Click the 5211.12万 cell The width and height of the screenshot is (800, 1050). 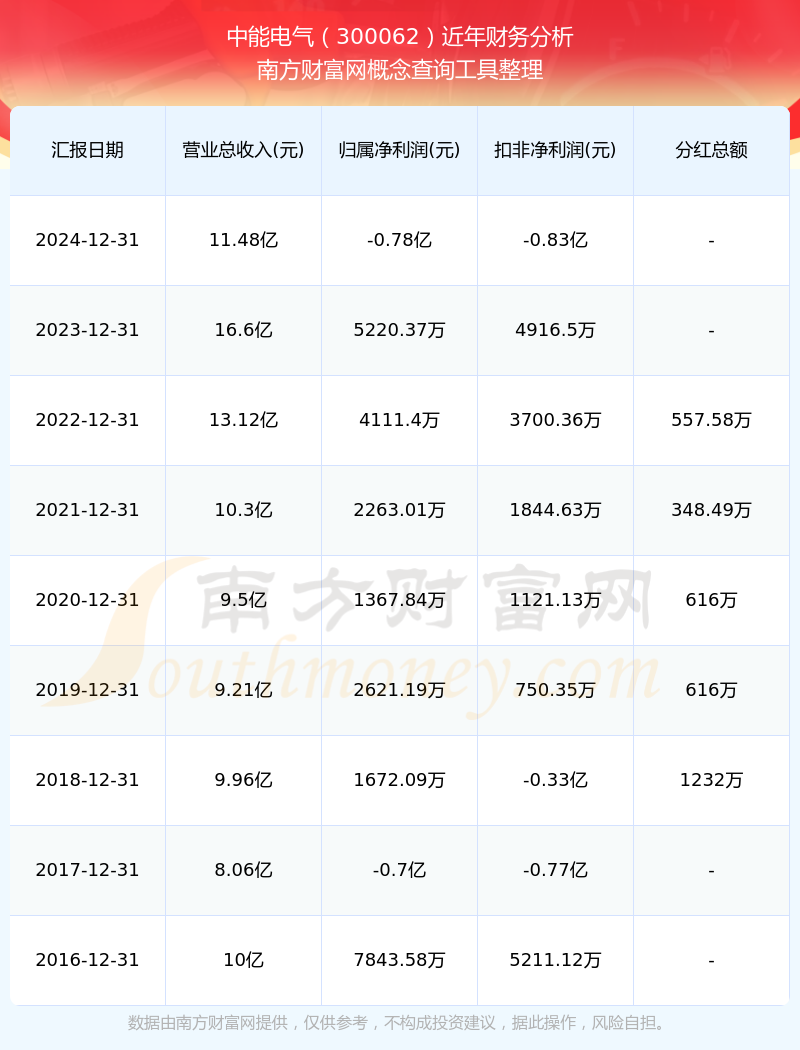556,960
